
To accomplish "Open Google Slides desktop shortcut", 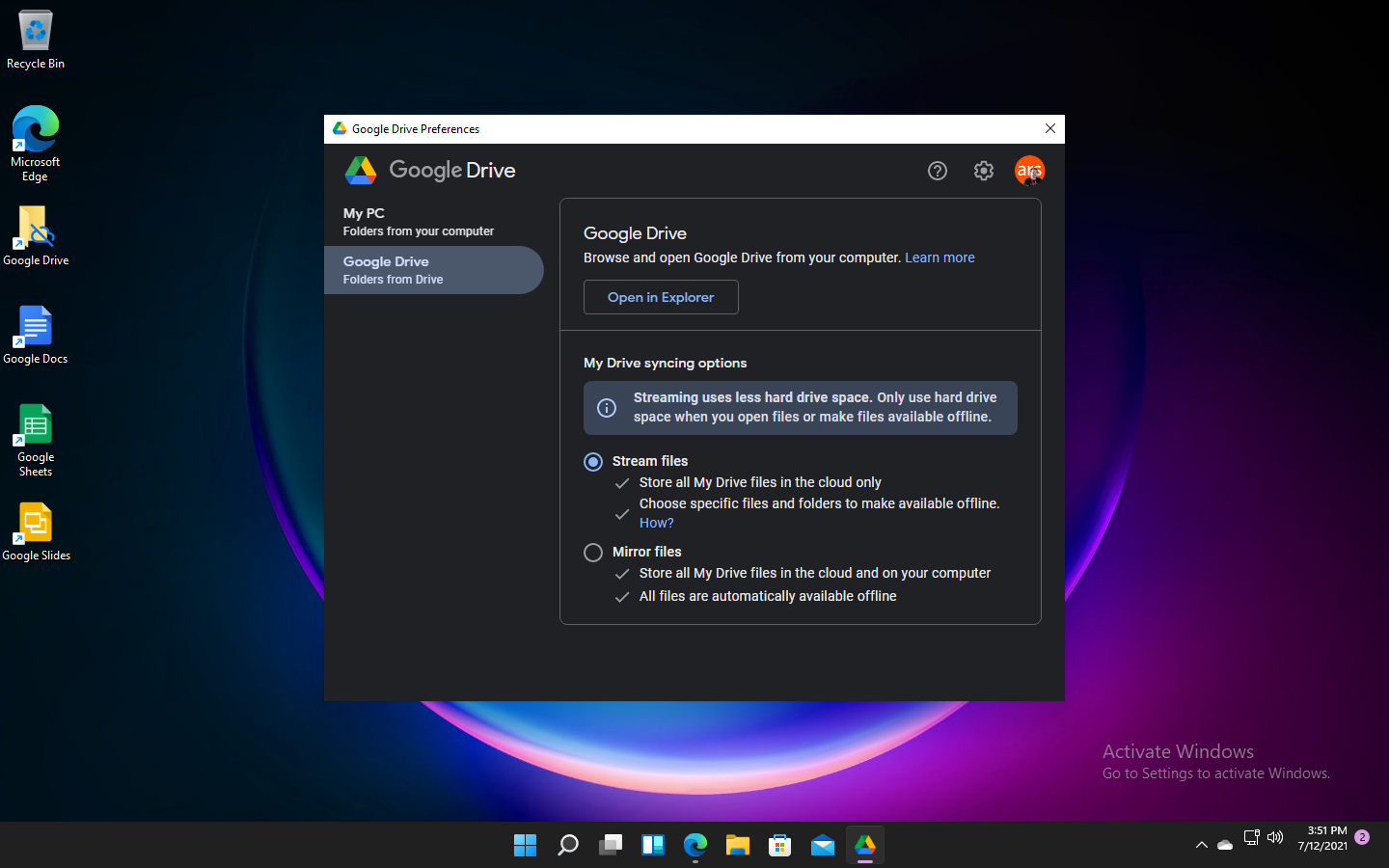I will tap(35, 521).
